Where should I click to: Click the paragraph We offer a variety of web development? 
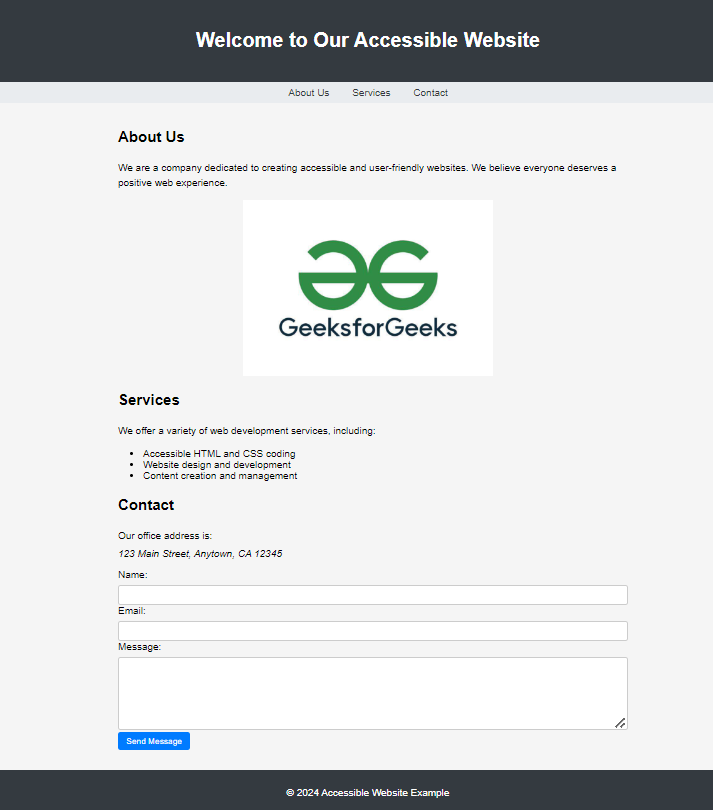pos(246,431)
